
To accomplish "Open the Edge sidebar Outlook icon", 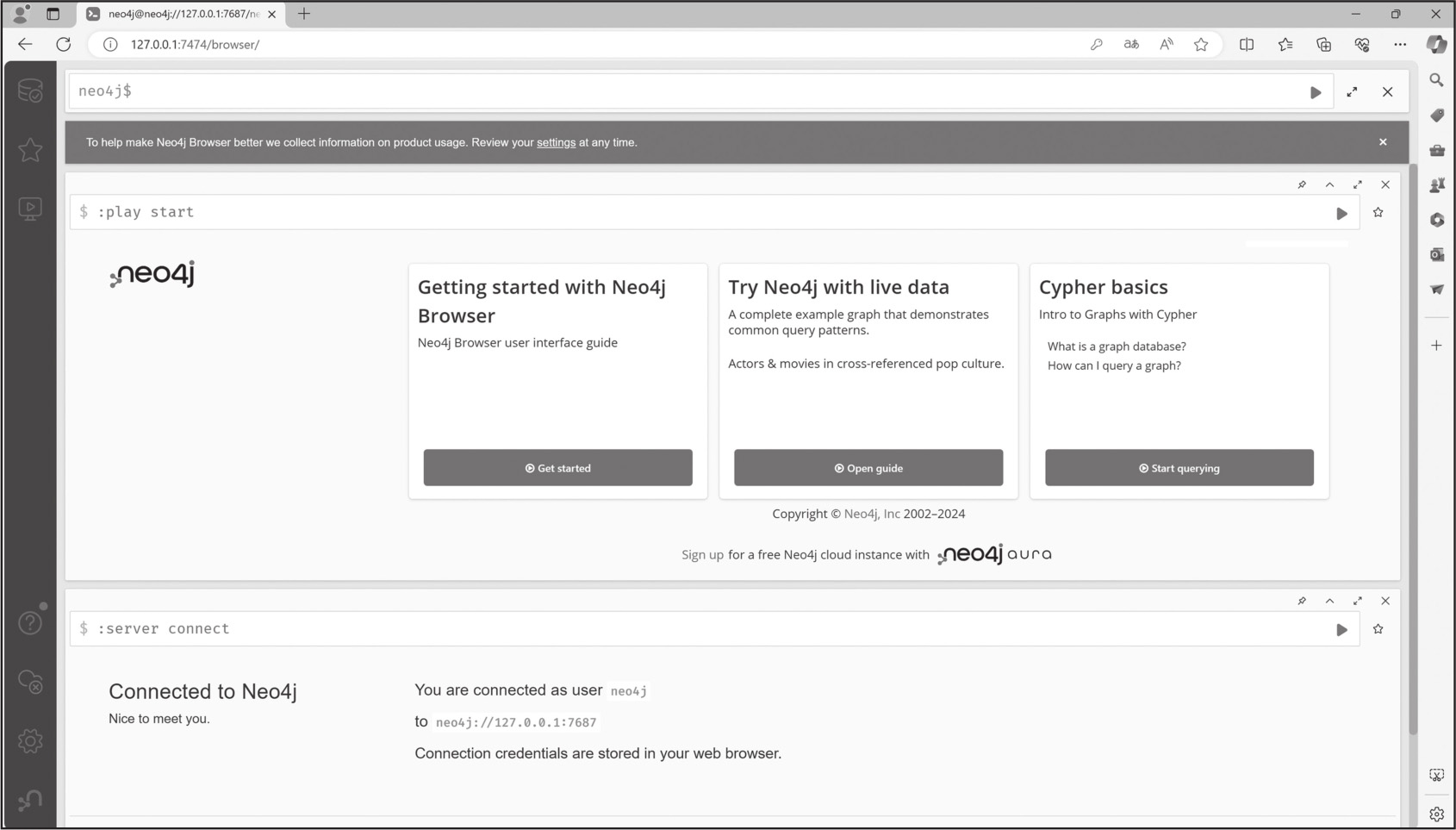I will tap(1436, 255).
